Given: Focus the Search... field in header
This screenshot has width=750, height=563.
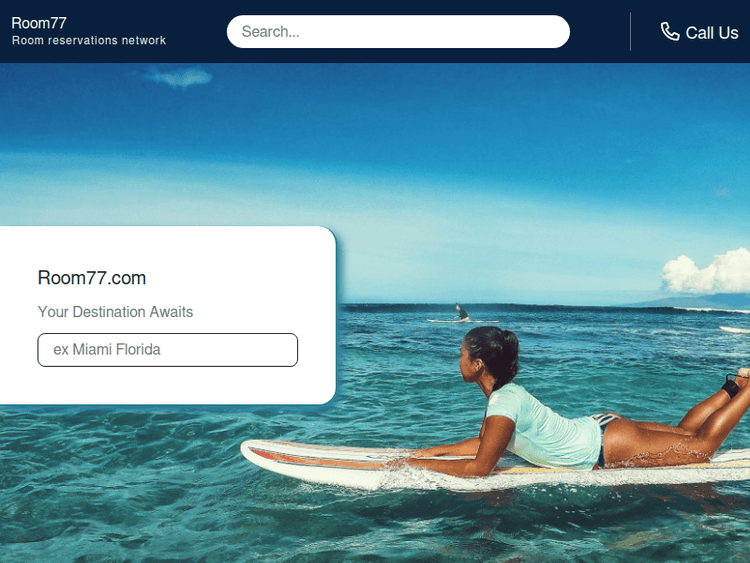Looking at the screenshot, I should tap(398, 32).
